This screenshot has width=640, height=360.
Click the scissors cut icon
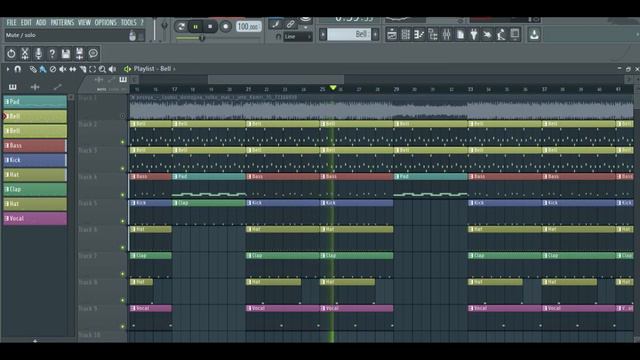pyautogui.click(x=25, y=53)
